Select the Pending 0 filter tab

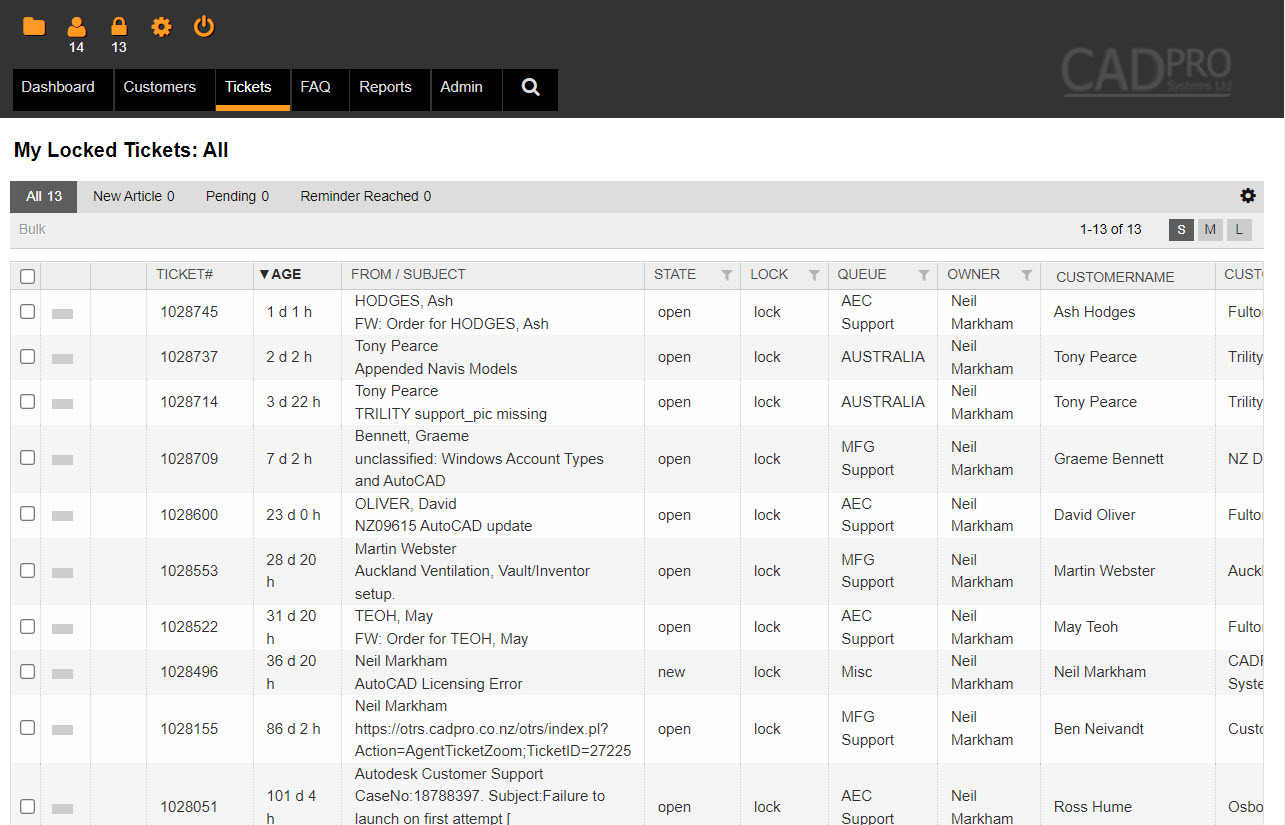[x=237, y=197]
